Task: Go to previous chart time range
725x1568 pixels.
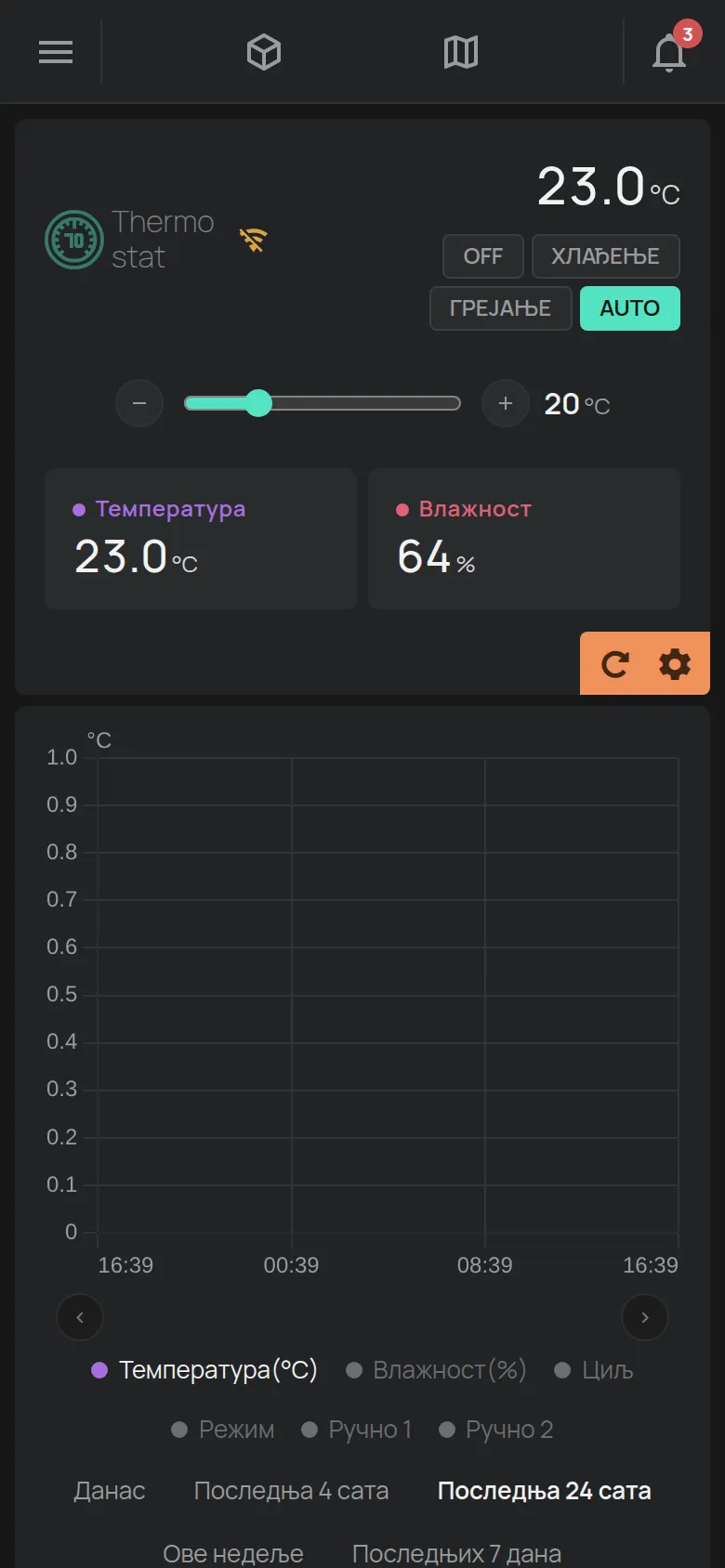Action: [80, 1317]
